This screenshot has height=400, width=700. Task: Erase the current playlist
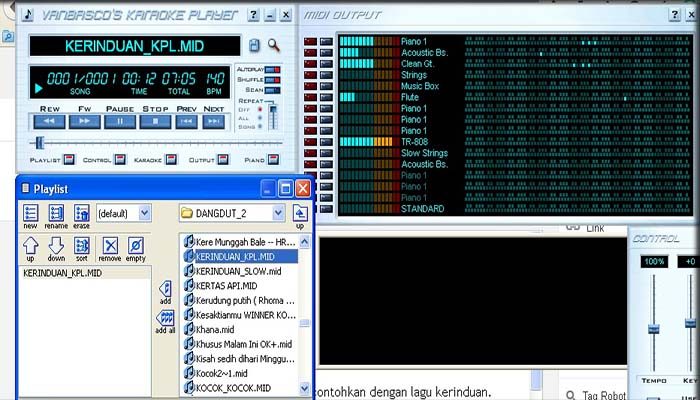(82, 217)
